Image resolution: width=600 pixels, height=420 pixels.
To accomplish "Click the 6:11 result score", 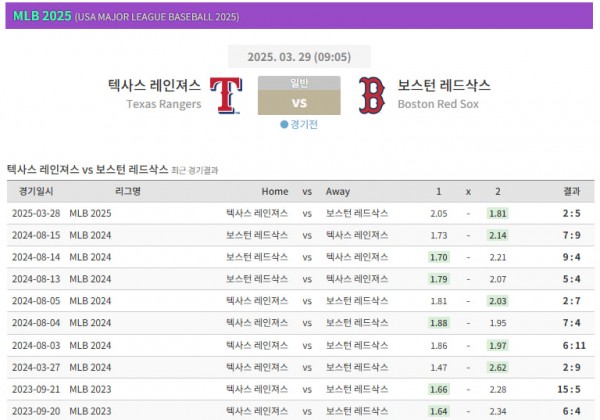I will (571, 345).
